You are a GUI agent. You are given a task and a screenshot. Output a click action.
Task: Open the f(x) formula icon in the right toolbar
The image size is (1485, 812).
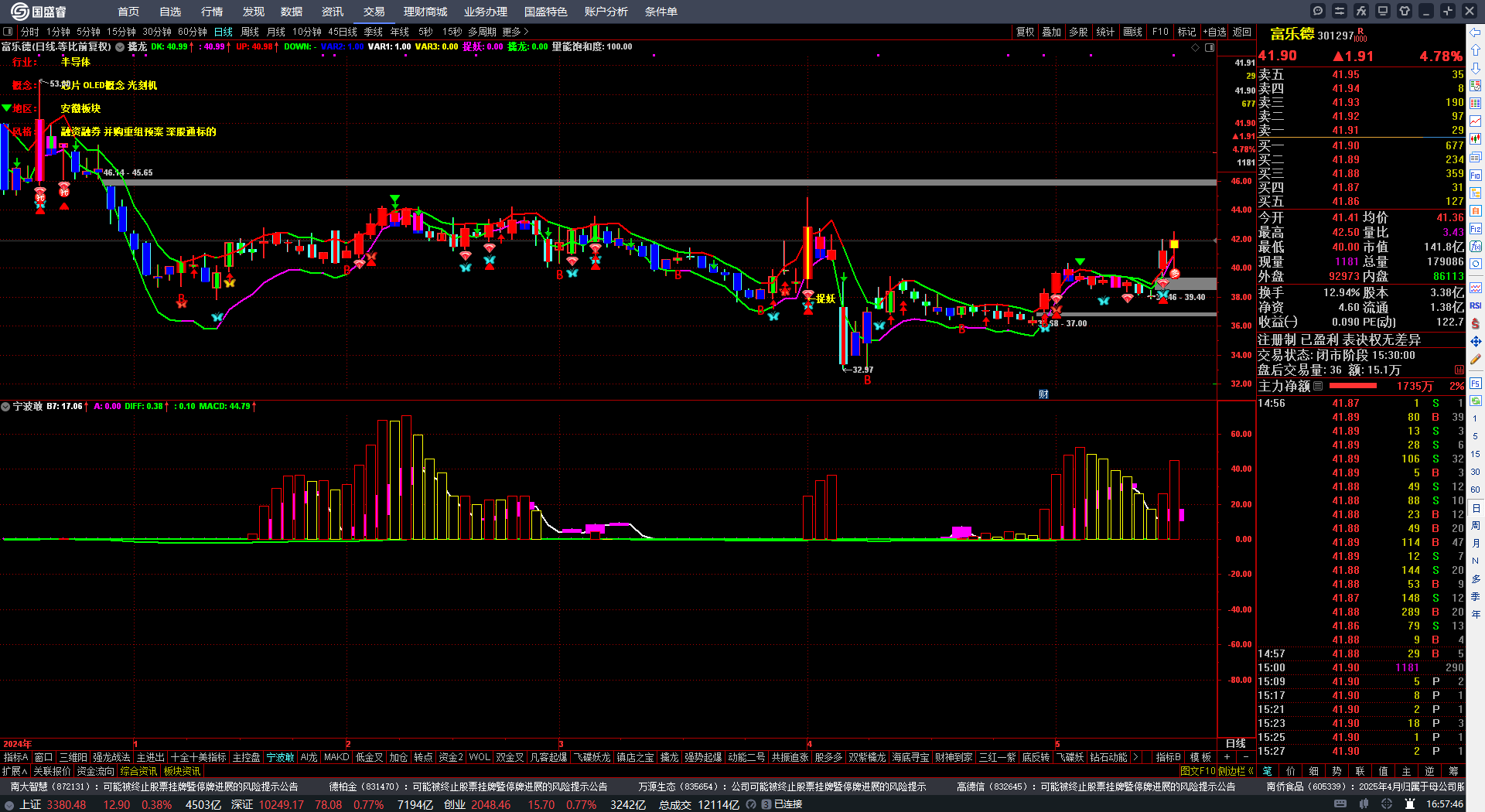coord(1476,247)
